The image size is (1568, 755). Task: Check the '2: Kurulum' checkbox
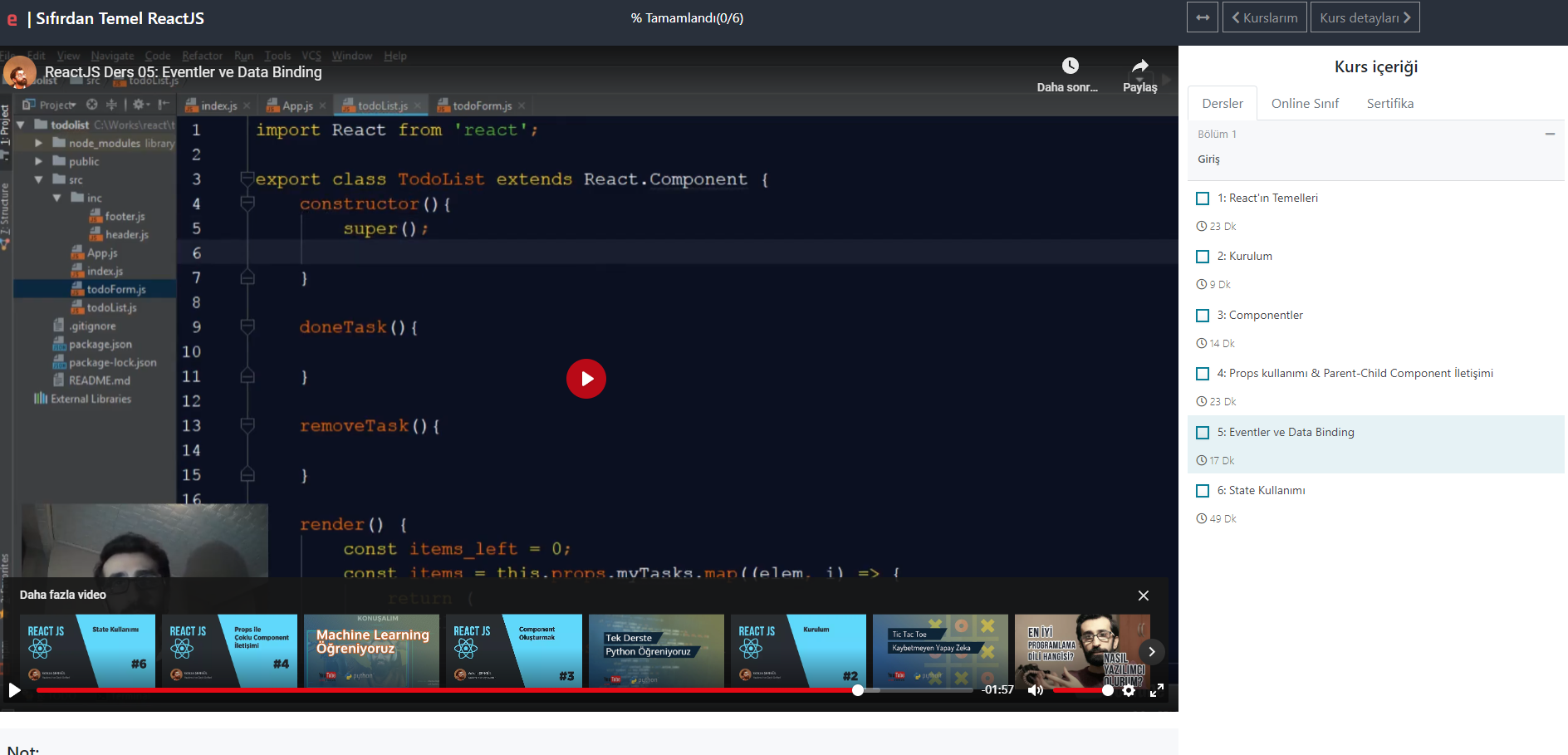pos(1203,257)
